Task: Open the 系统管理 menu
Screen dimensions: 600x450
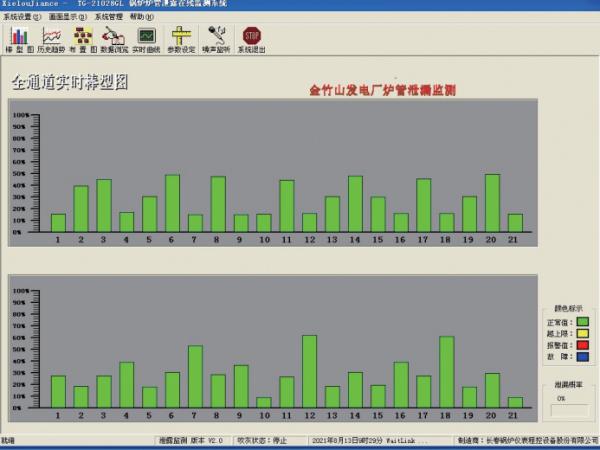Action: pos(109,17)
